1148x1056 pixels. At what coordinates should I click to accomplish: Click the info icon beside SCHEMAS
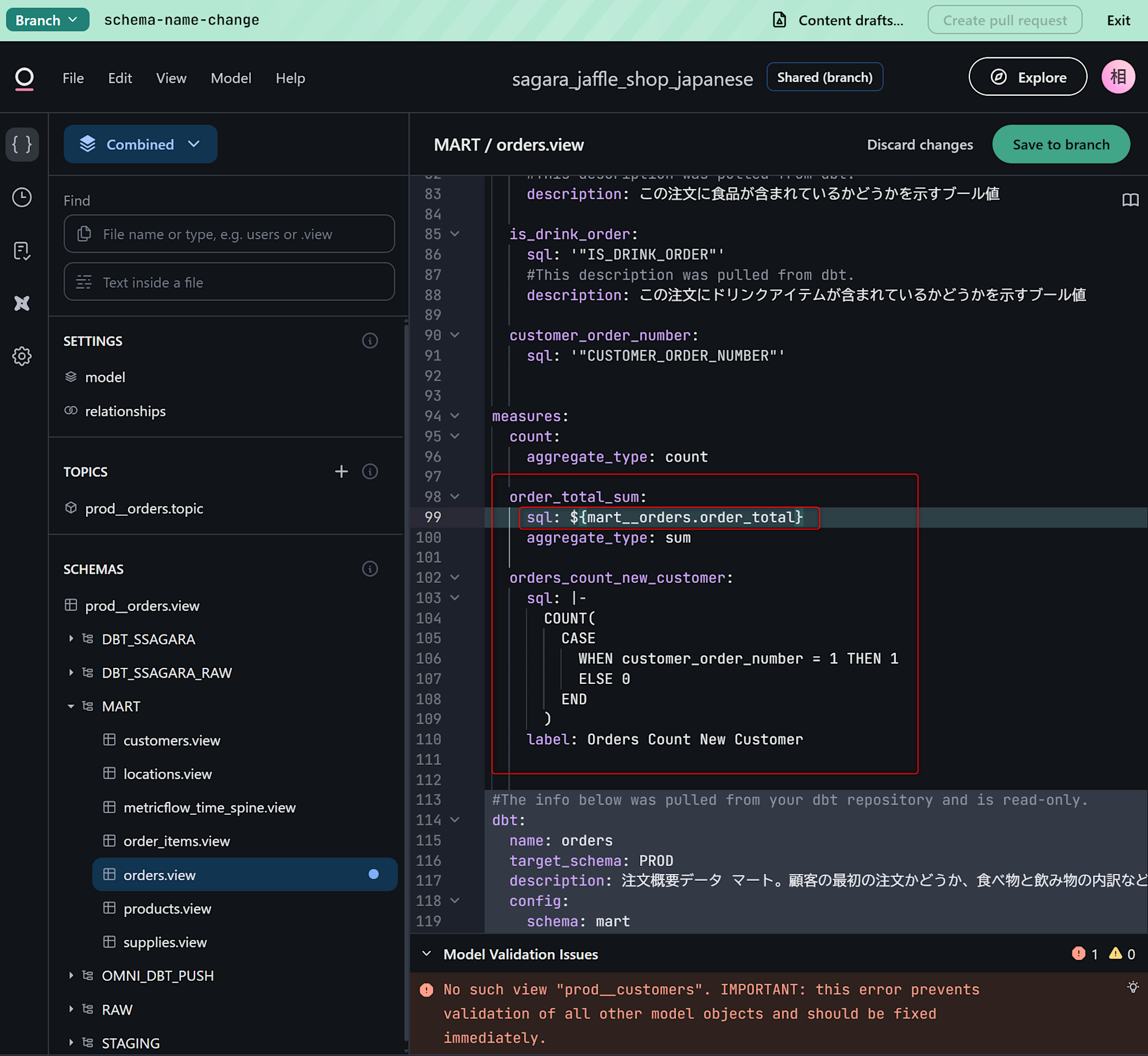pyautogui.click(x=370, y=569)
